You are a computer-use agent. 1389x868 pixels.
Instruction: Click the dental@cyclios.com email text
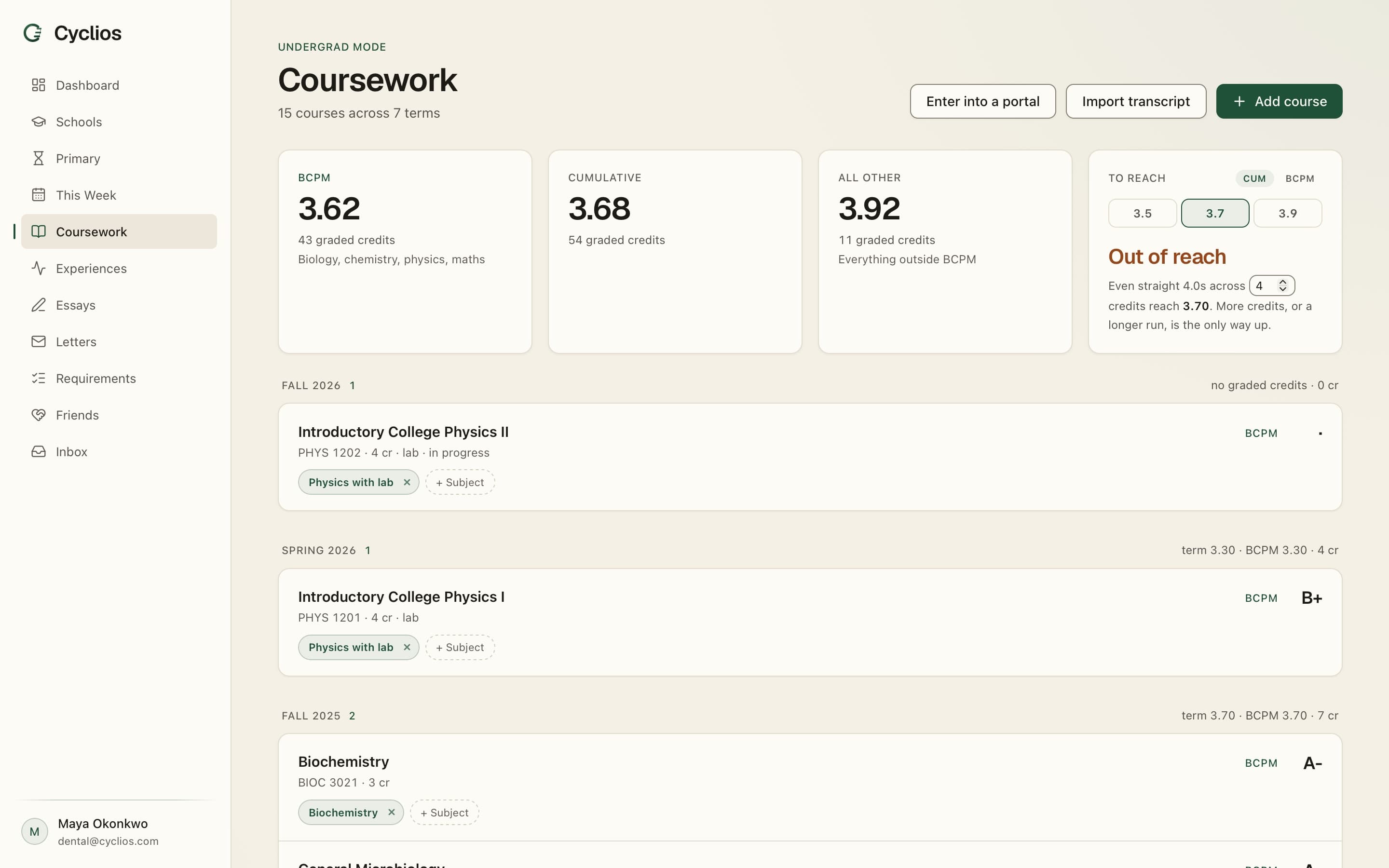[x=108, y=841]
